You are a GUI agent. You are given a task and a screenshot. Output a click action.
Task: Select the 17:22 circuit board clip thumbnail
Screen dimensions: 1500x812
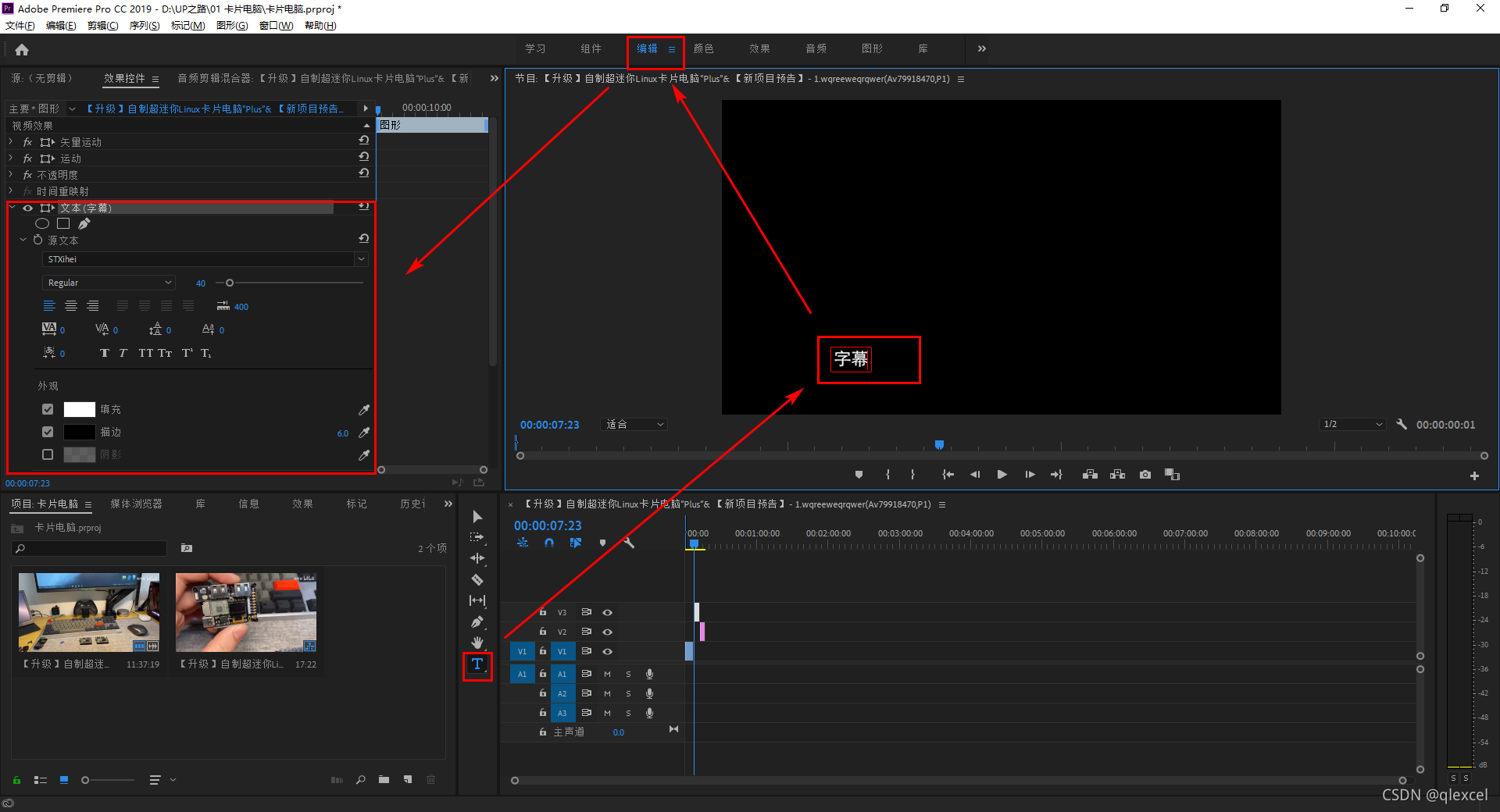[246, 613]
